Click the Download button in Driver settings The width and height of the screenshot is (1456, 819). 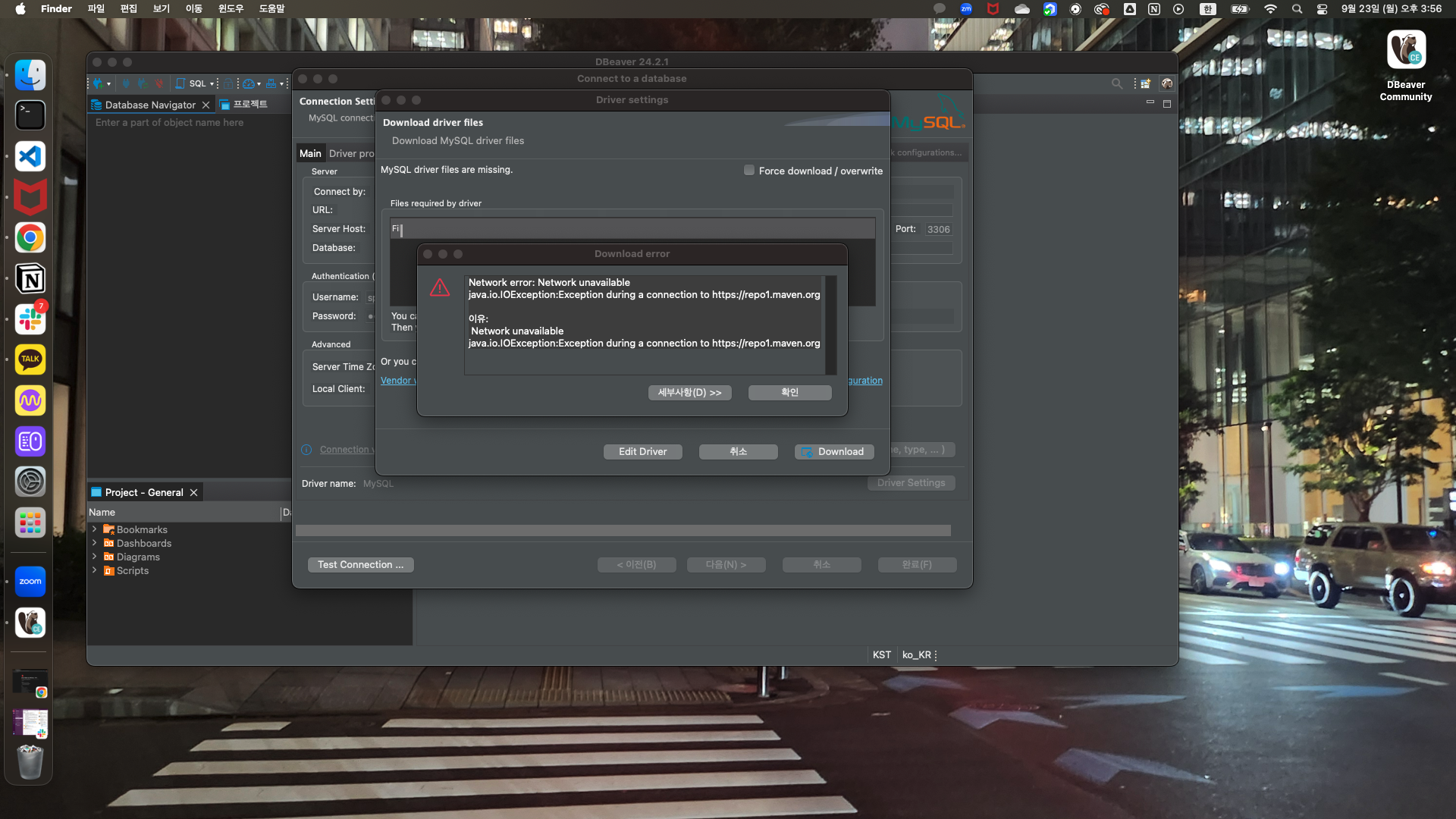834,451
